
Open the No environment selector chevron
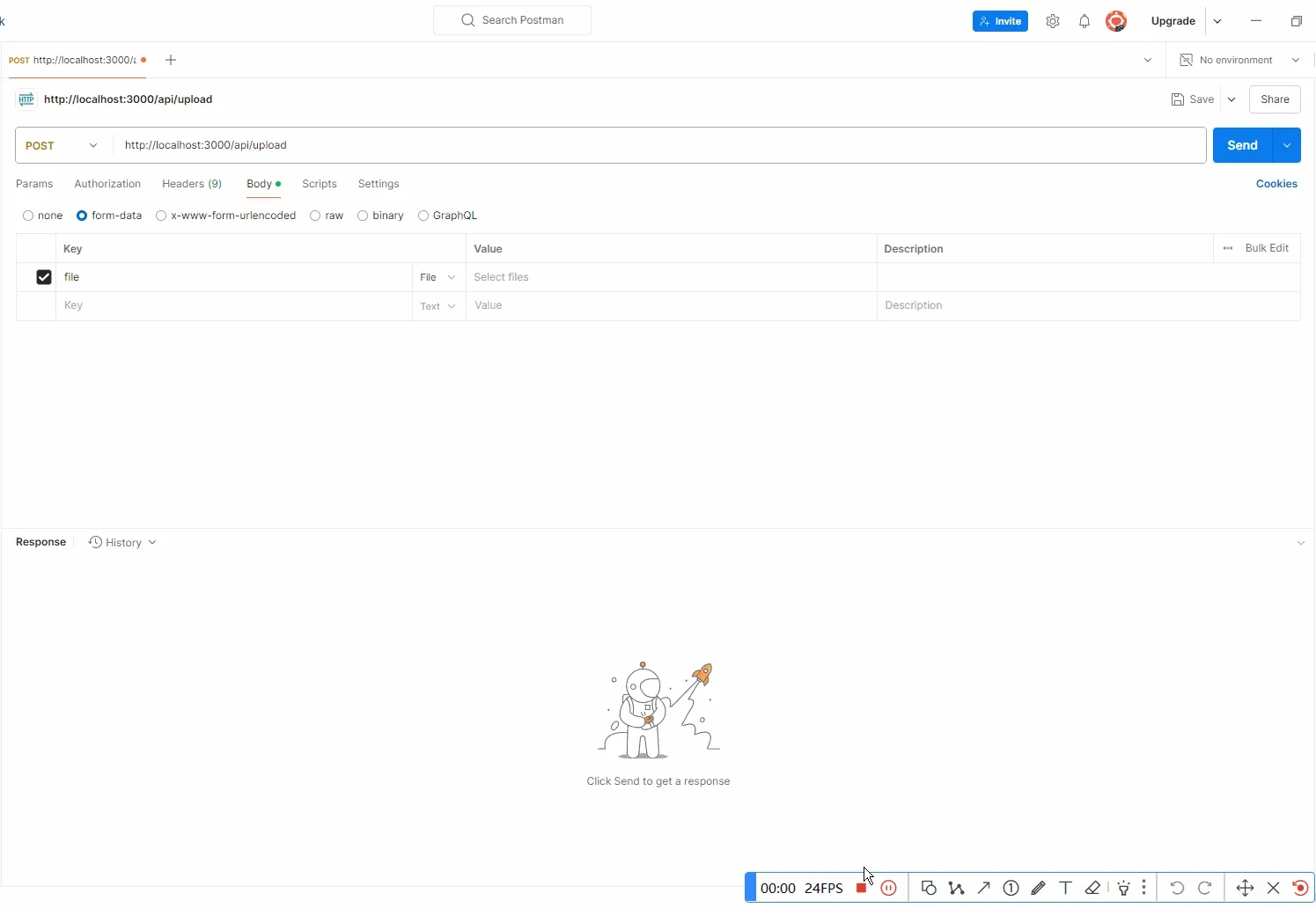pos(1296,60)
